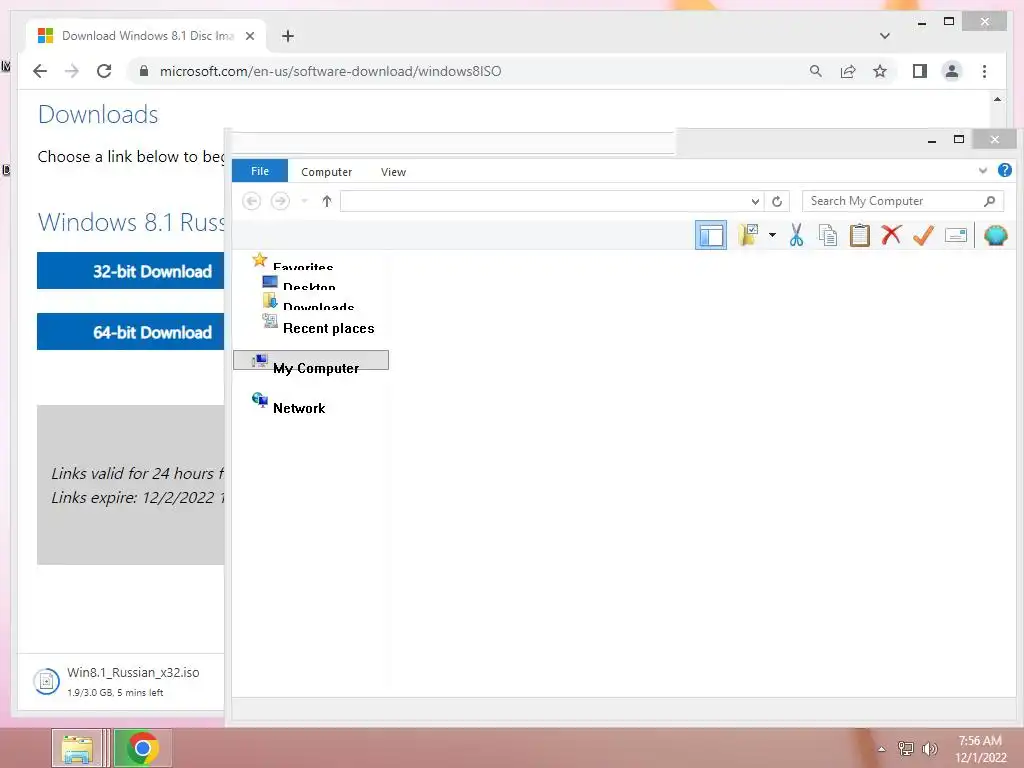Click the network tray icon

(906, 748)
